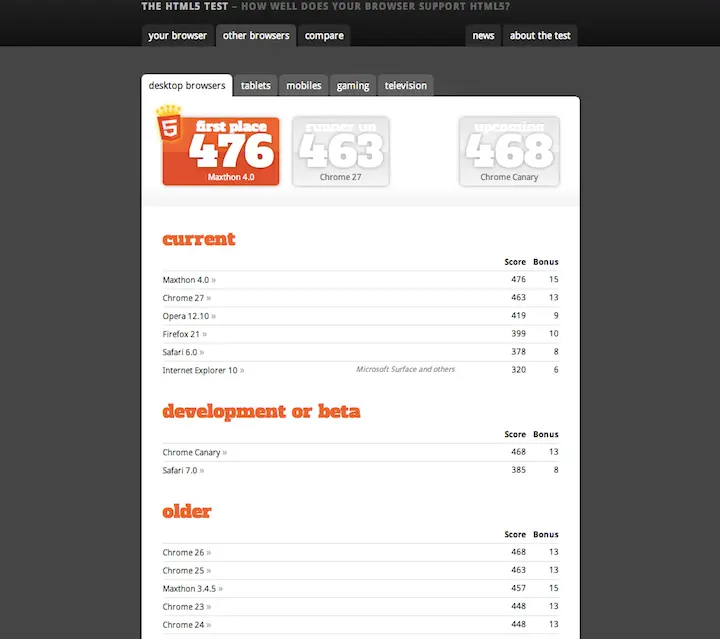This screenshot has width=720, height=639.
Task: Click bonus 10 in Firefox 21 row
Action: click(554, 333)
